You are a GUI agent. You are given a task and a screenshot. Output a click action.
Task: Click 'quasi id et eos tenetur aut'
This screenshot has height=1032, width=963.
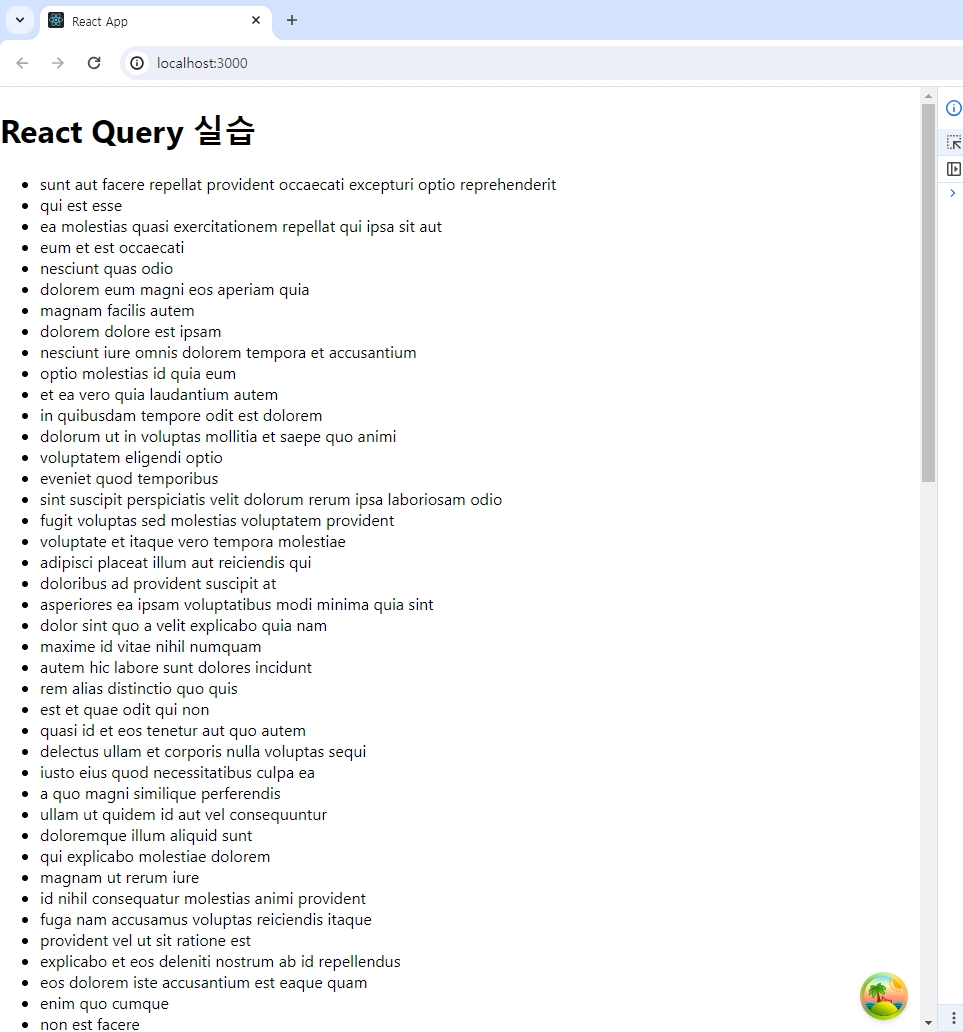pyautogui.click(x=173, y=731)
